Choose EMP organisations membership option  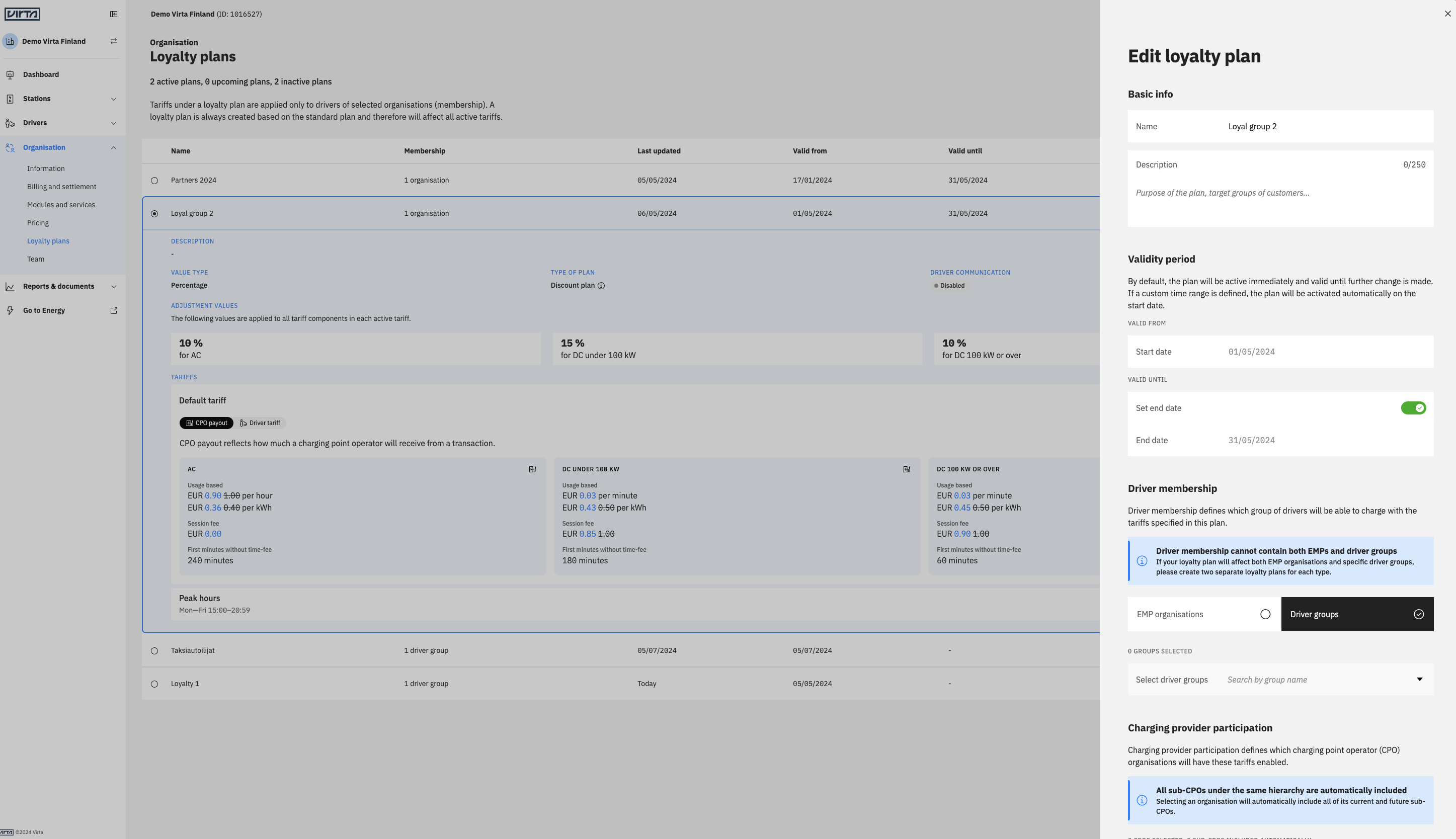pyautogui.click(x=1204, y=614)
